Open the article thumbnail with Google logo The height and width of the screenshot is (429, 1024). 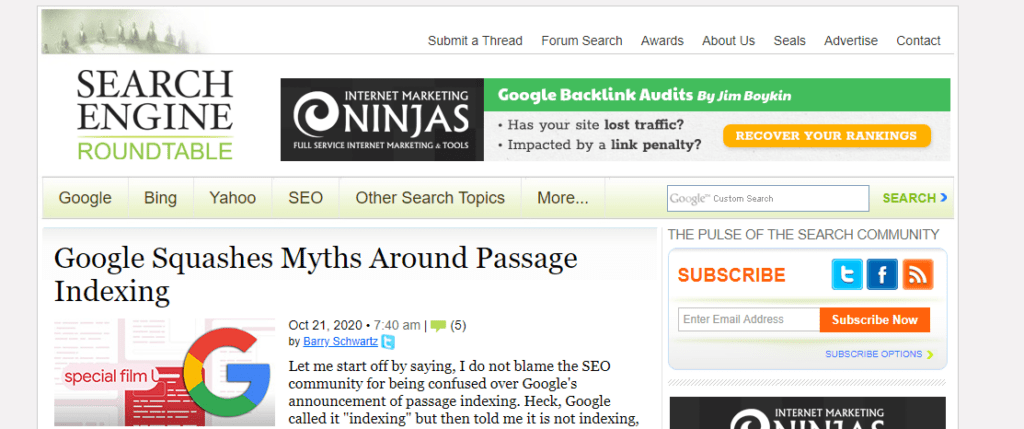tap(165, 372)
